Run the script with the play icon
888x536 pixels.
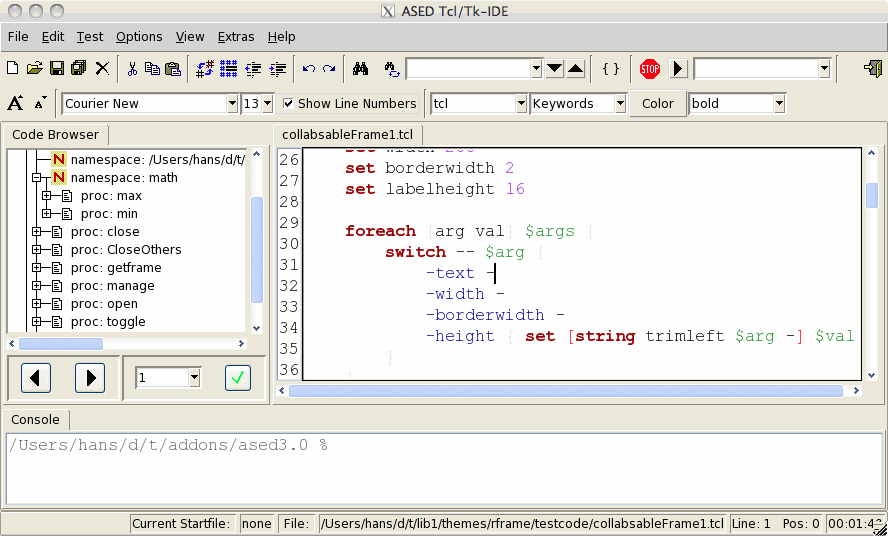pyautogui.click(x=678, y=69)
